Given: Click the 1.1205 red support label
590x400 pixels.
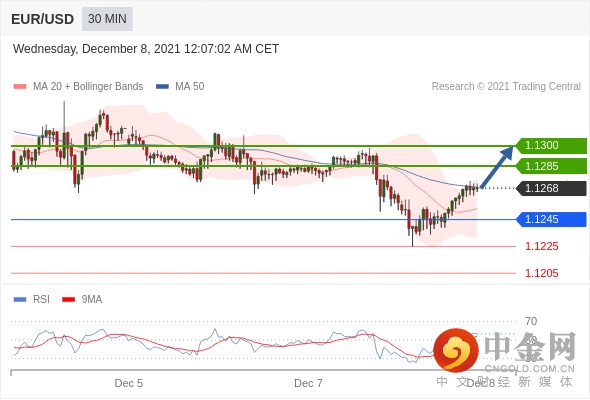Looking at the screenshot, I should coord(542,273).
